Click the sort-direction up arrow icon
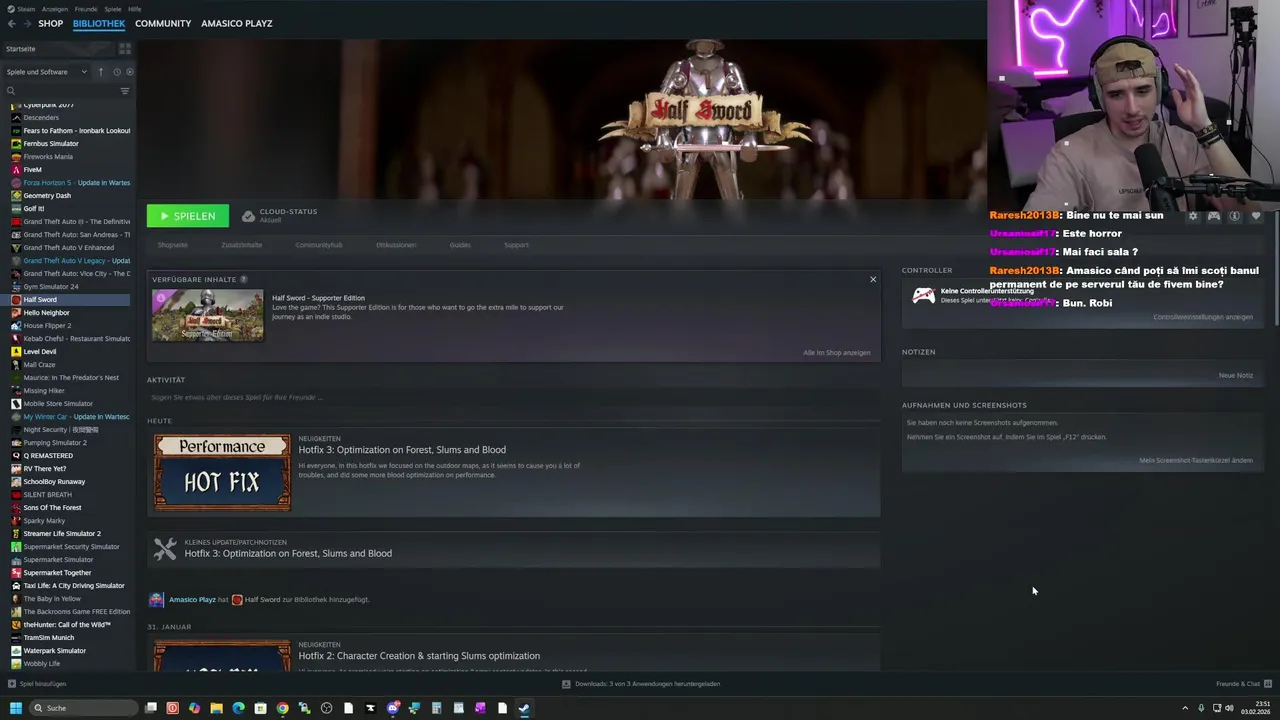 click(x=100, y=72)
